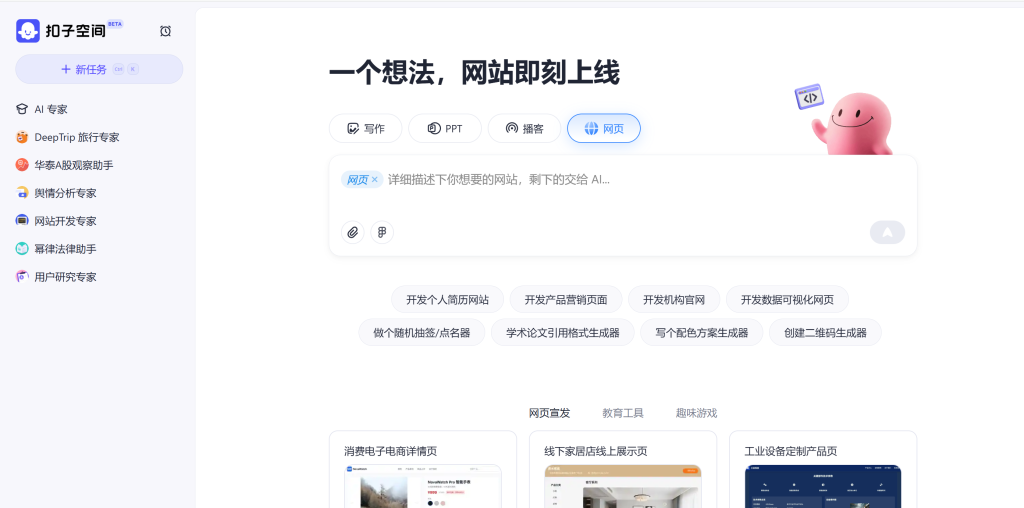The width and height of the screenshot is (1024, 508).
Task: Click the AI 专家 graduation cap icon
Action: click(x=22, y=109)
